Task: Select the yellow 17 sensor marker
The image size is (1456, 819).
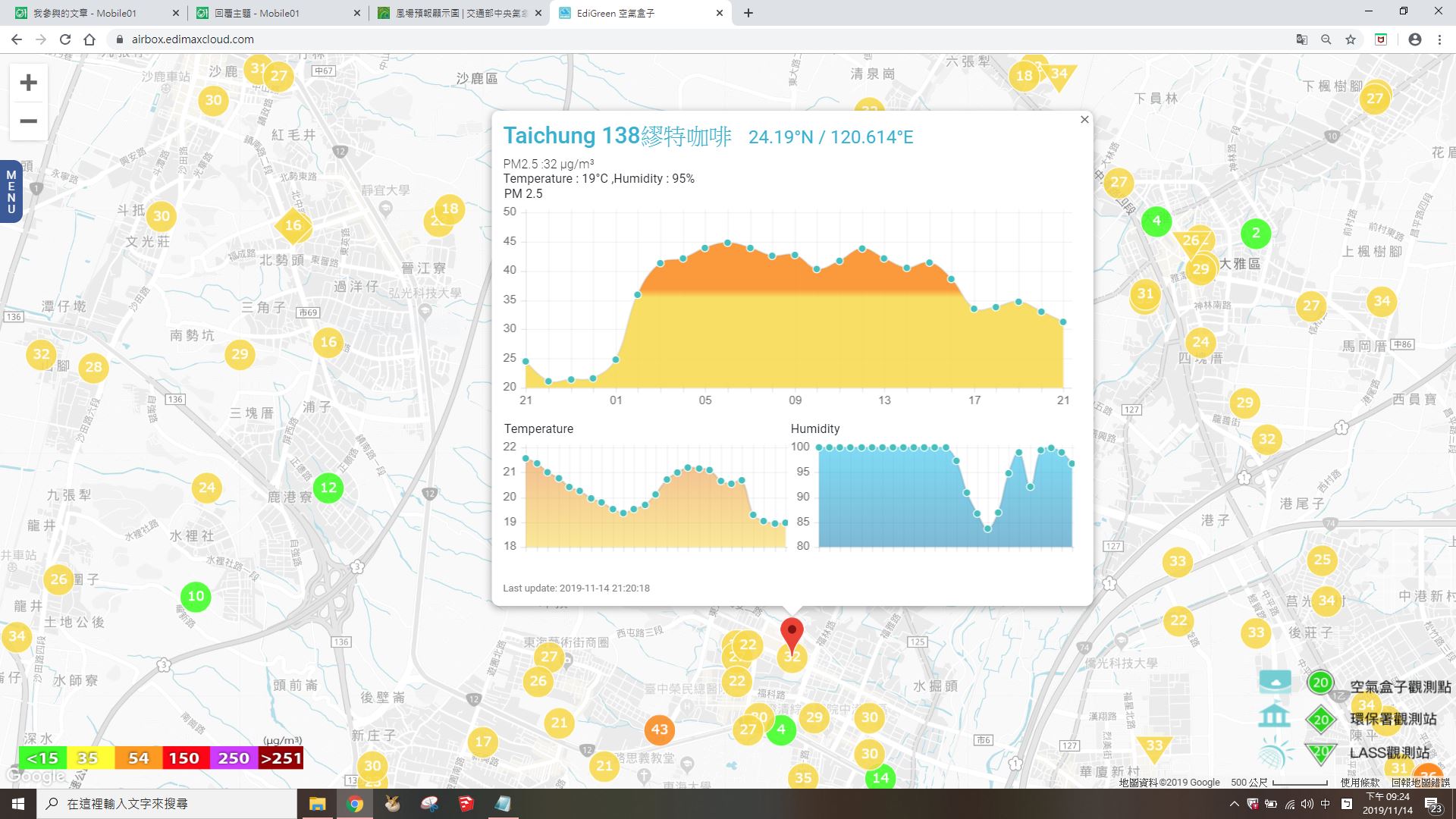Action: pyautogui.click(x=483, y=741)
